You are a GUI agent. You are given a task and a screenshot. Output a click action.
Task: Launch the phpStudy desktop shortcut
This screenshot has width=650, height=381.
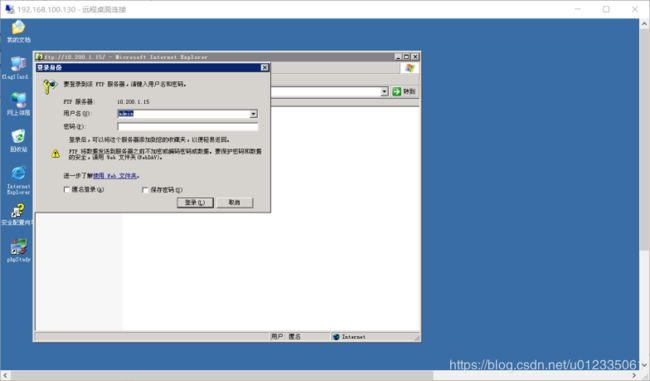coord(18,250)
